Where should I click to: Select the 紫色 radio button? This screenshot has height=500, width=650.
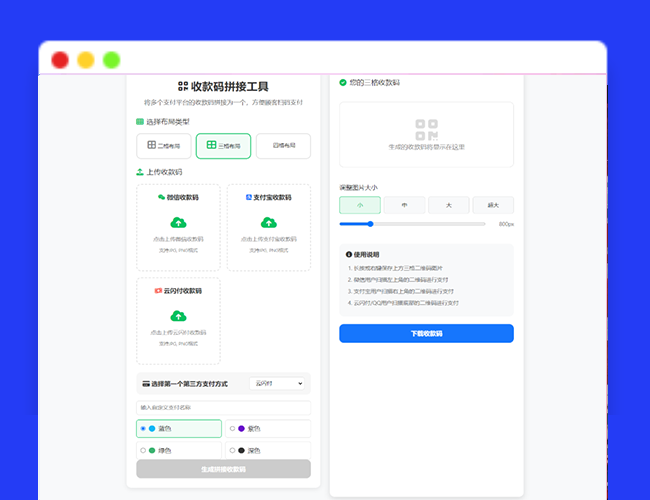point(232,428)
